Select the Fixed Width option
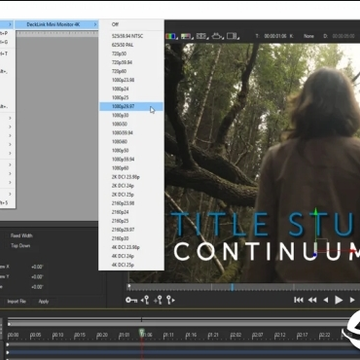Image resolution: width=360 pixels, height=360 pixels. [22, 236]
